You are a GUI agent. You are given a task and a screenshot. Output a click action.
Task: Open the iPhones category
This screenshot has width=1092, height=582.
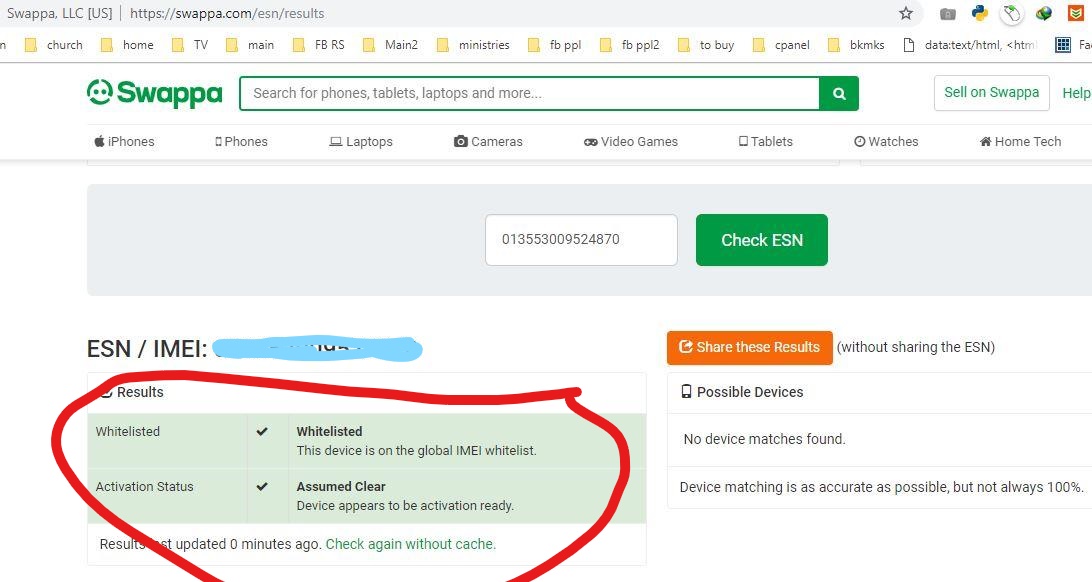pos(124,142)
